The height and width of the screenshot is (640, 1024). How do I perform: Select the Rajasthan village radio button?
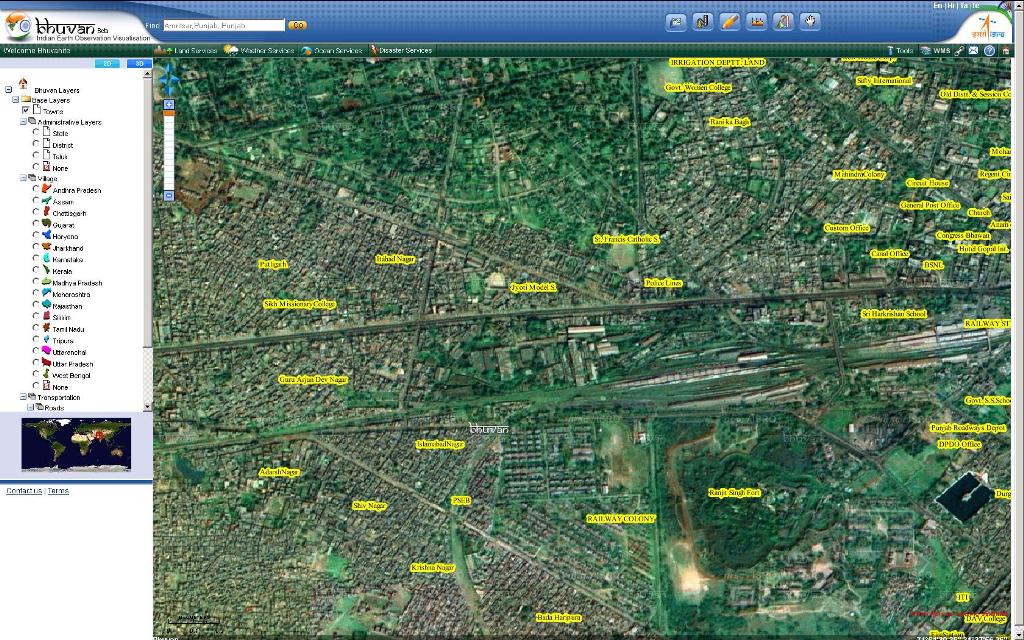point(36,305)
